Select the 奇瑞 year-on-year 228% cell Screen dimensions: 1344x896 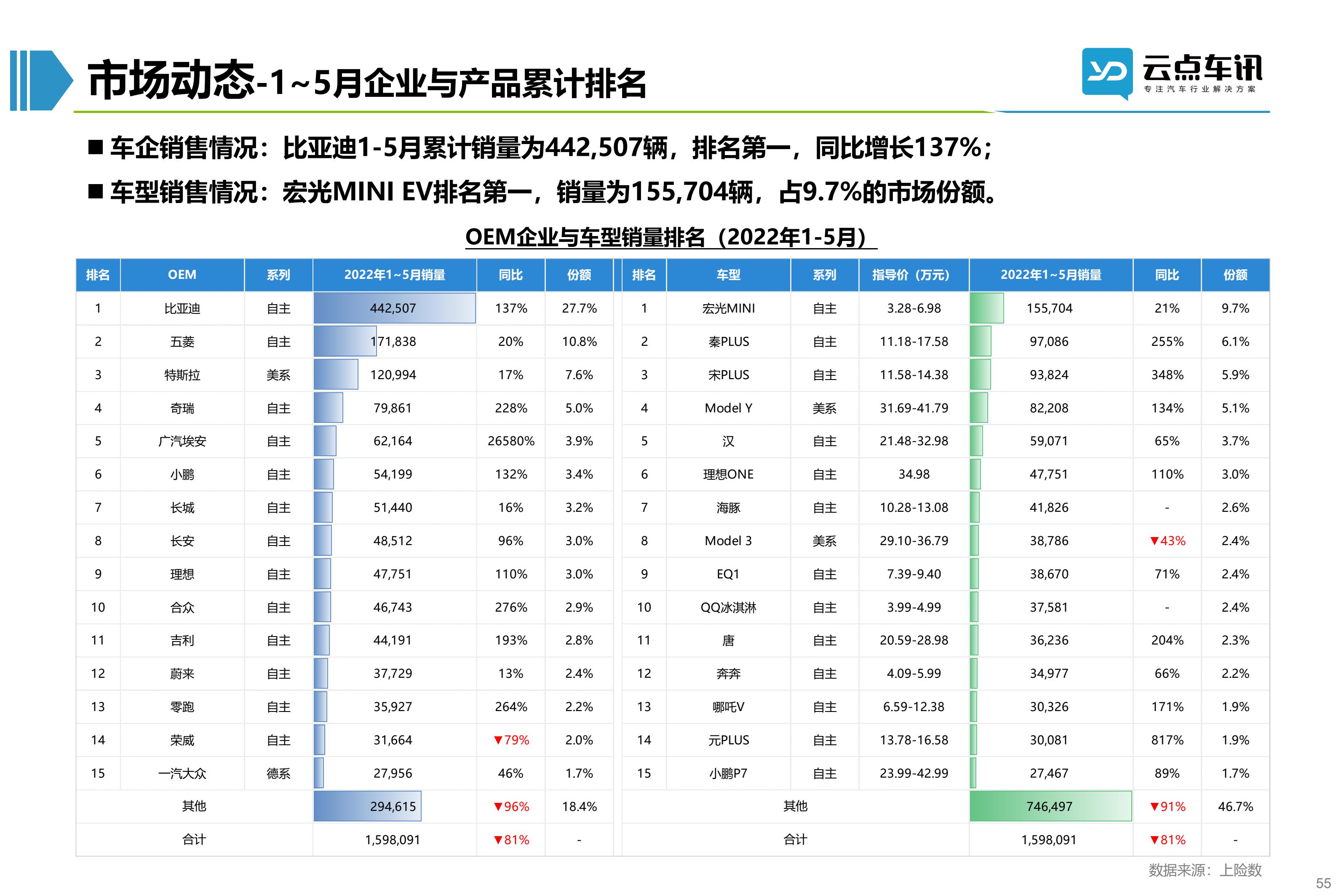click(510, 408)
